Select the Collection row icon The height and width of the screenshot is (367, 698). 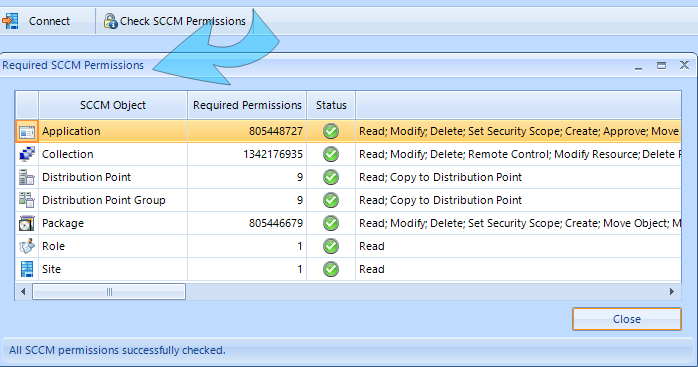(27, 154)
